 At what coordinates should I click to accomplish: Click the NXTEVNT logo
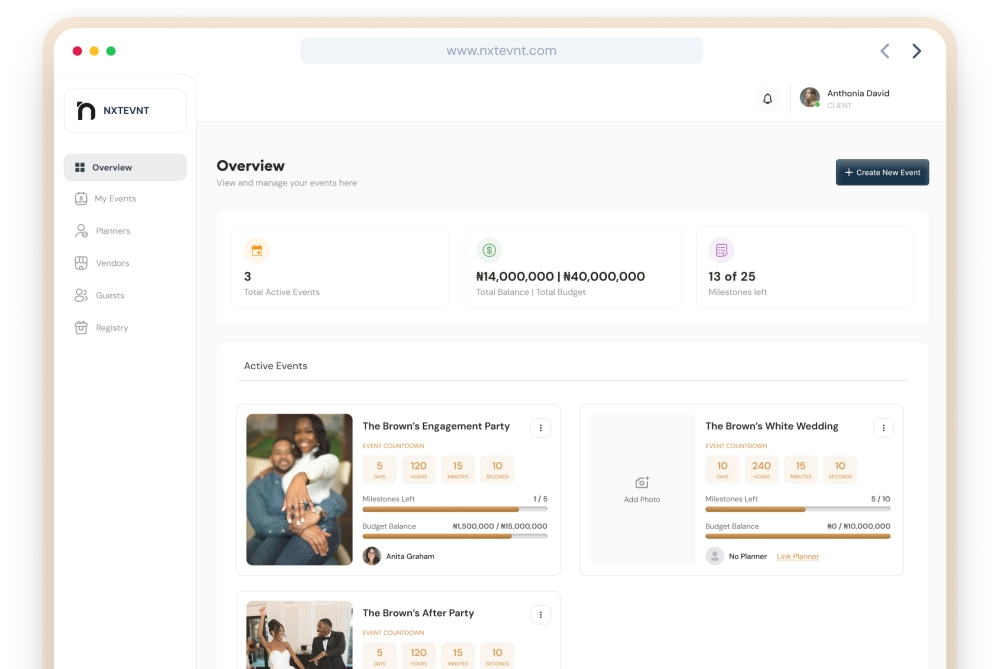coord(125,110)
